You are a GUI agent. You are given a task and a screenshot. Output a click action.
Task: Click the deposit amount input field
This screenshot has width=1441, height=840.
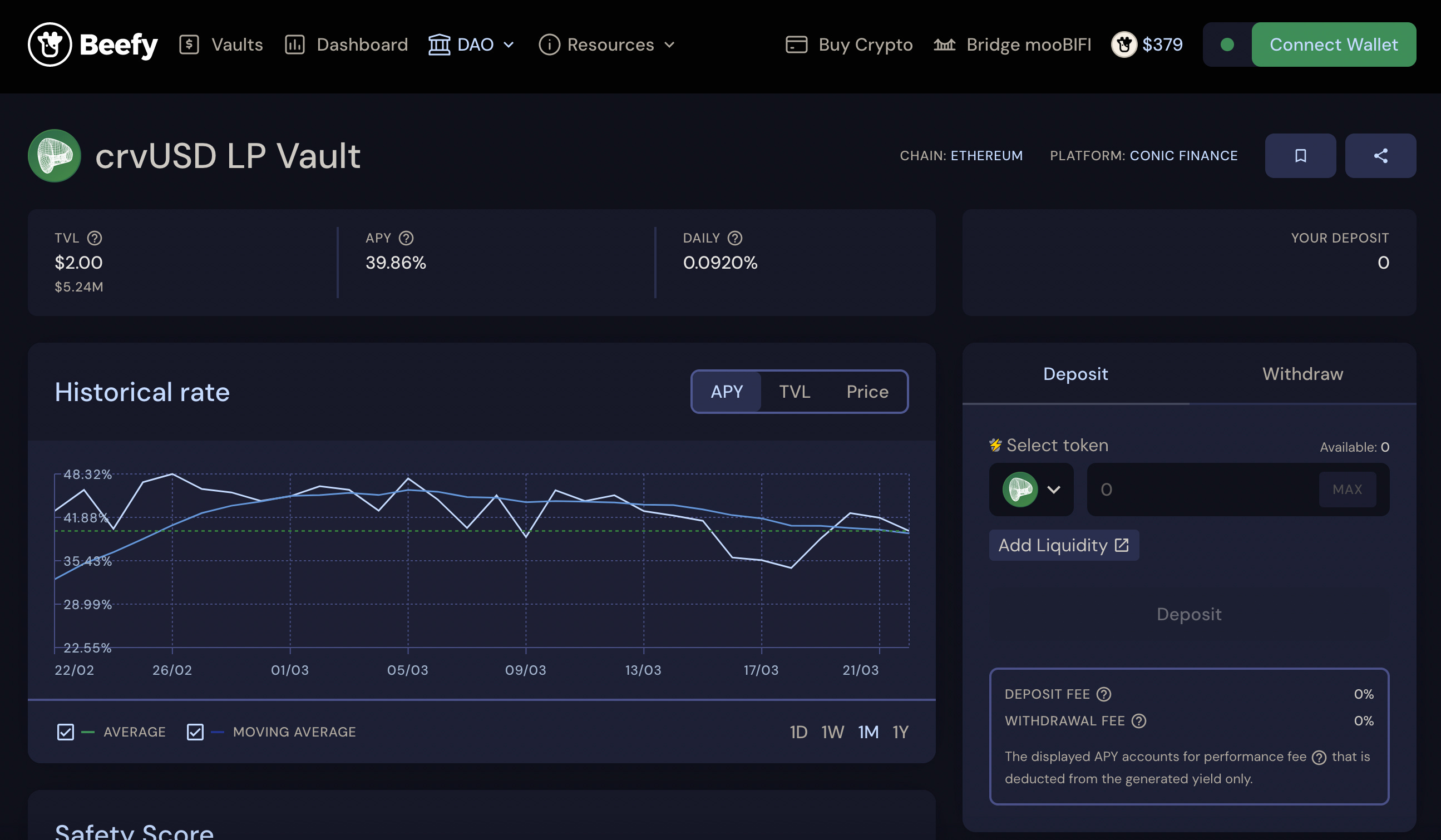1201,490
